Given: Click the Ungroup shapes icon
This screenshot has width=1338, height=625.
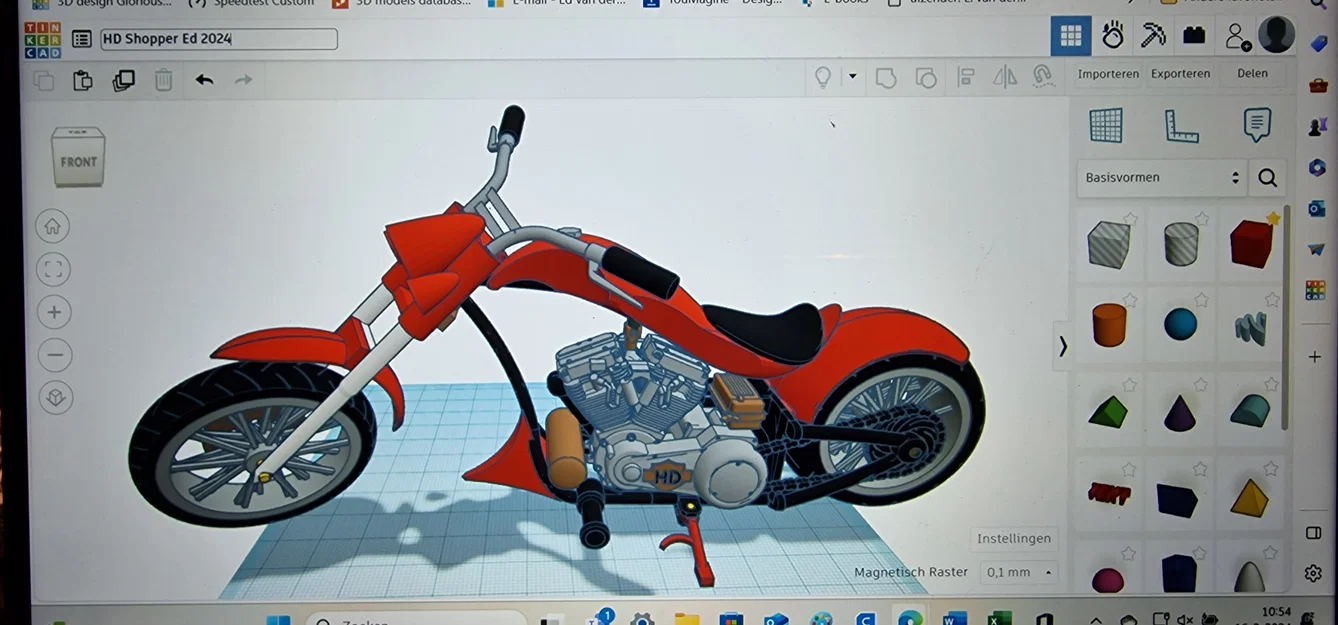Looking at the screenshot, I should click(x=926, y=78).
